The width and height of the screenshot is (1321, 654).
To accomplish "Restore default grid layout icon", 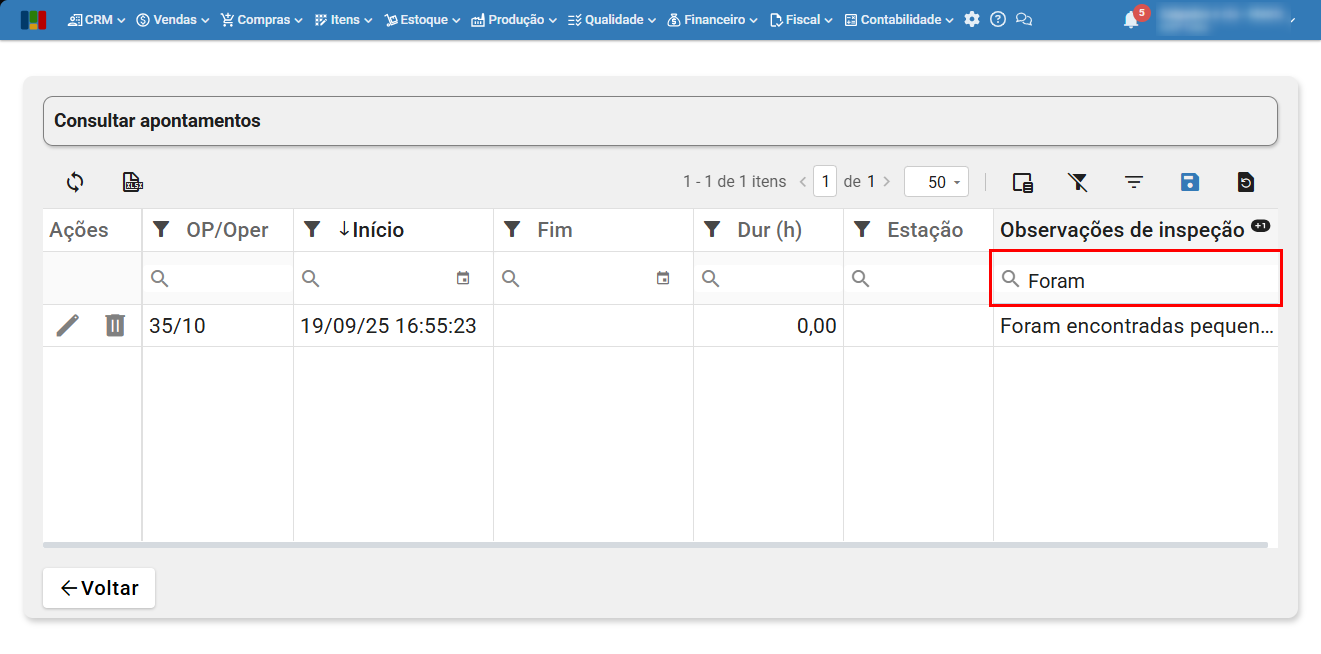I will pos(1245,182).
